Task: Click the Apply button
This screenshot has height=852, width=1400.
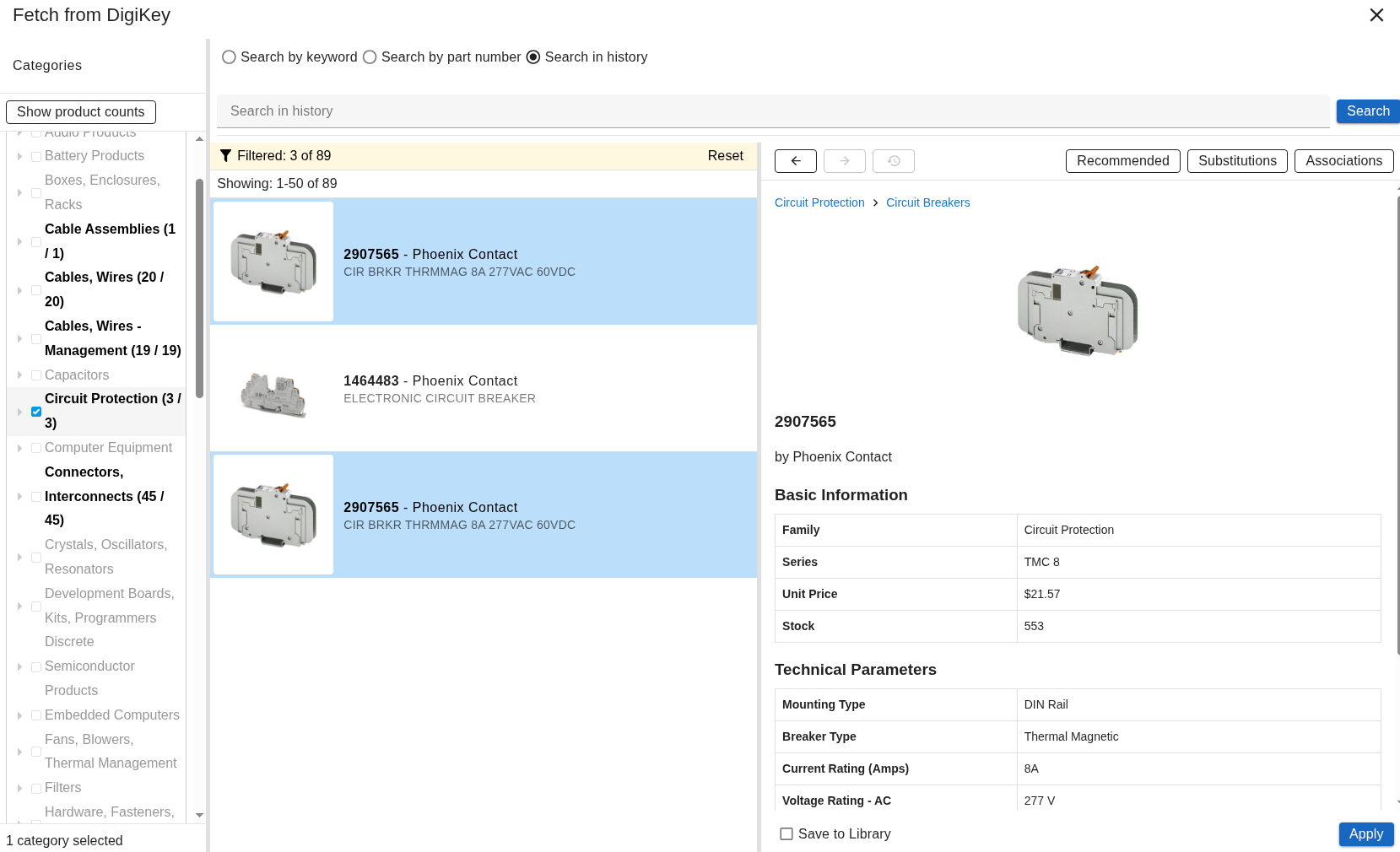Action: tap(1366, 834)
